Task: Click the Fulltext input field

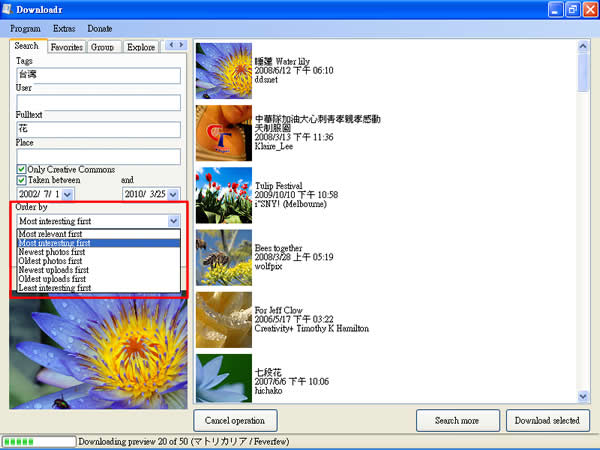Action: [x=98, y=129]
